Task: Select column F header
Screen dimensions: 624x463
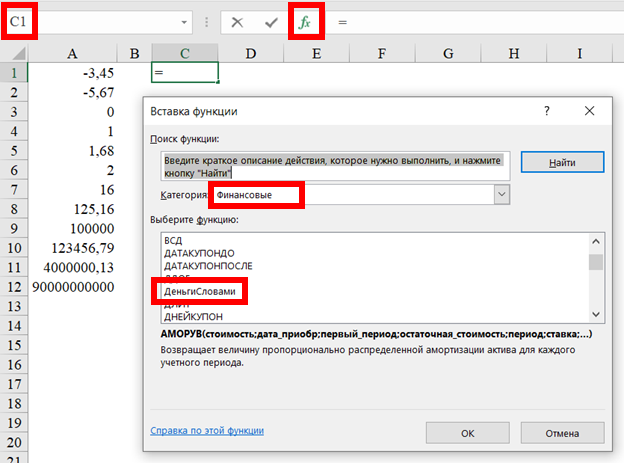Action: click(382, 53)
